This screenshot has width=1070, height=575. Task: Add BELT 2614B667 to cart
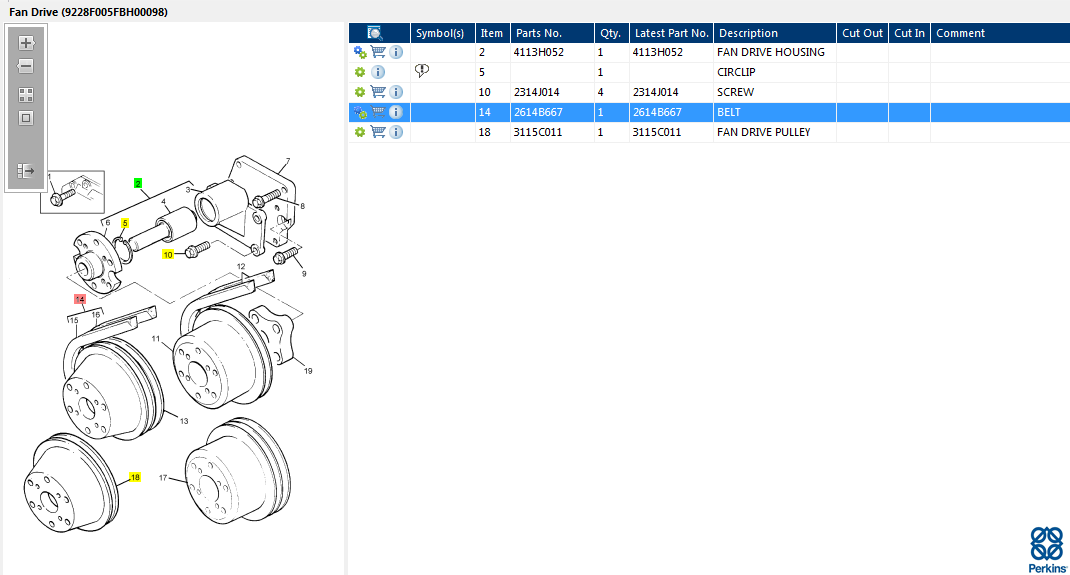click(378, 112)
